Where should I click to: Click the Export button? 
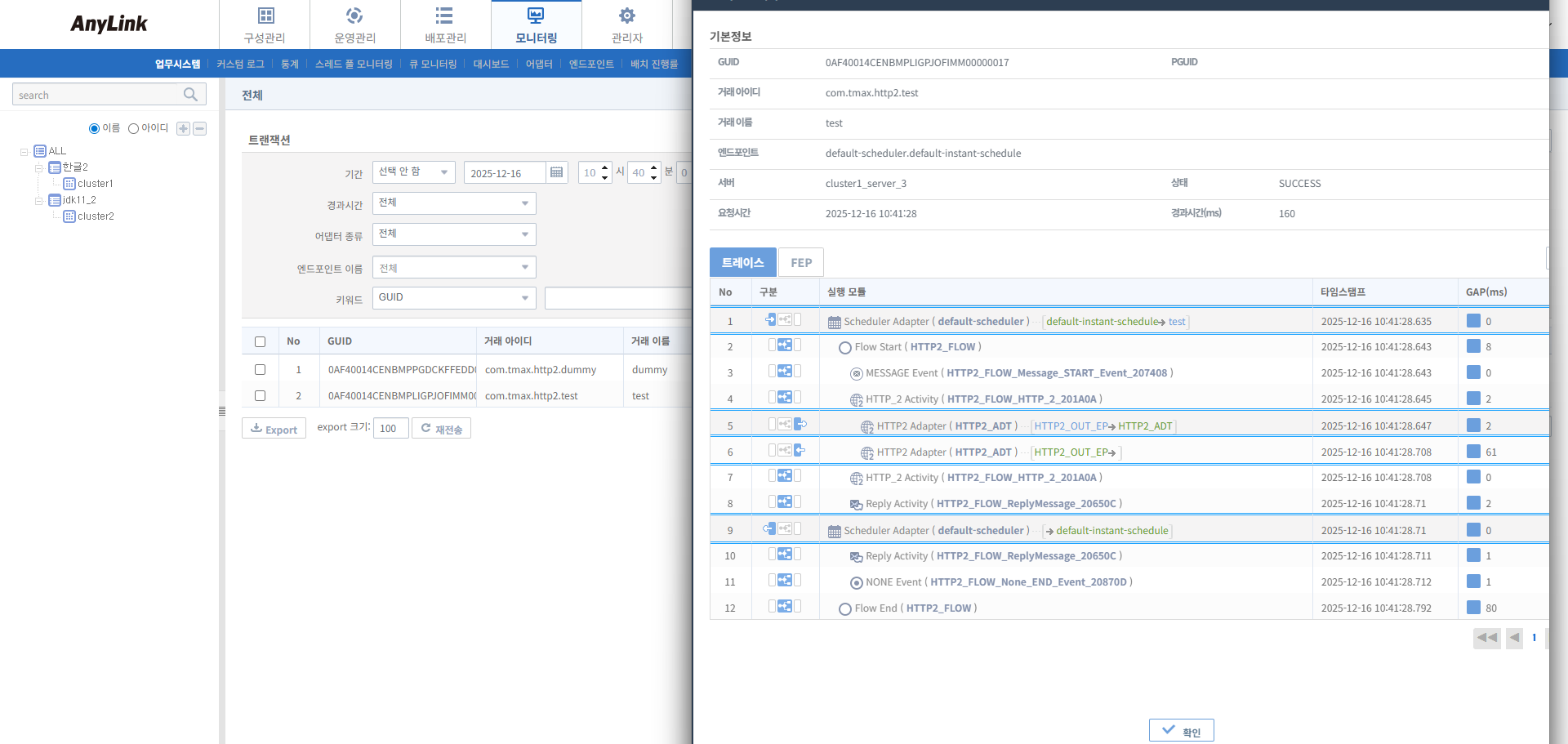pos(274,429)
